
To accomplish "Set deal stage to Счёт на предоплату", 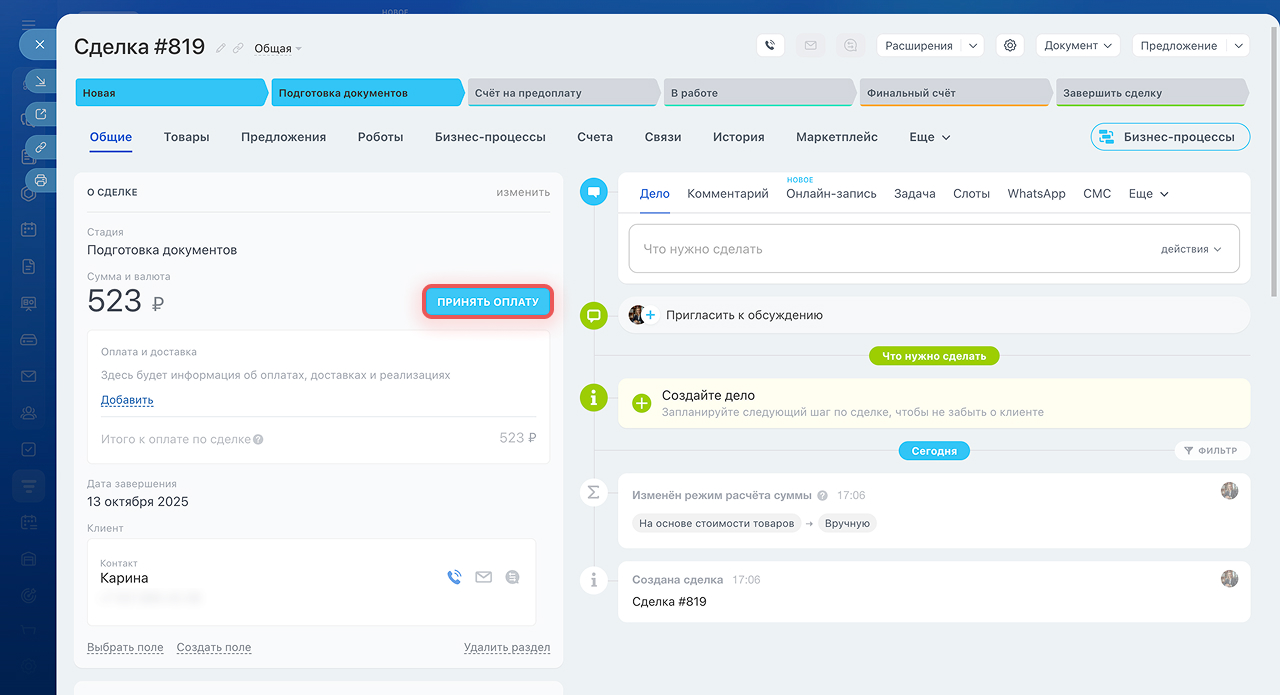I will pyautogui.click(x=560, y=93).
